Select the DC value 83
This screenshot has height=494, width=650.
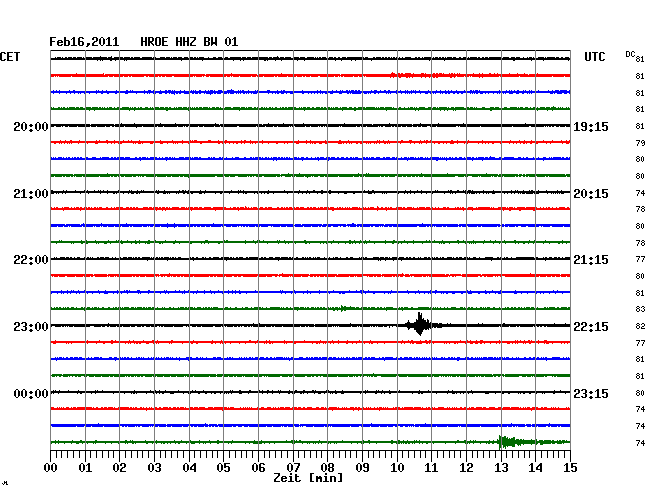point(640,309)
